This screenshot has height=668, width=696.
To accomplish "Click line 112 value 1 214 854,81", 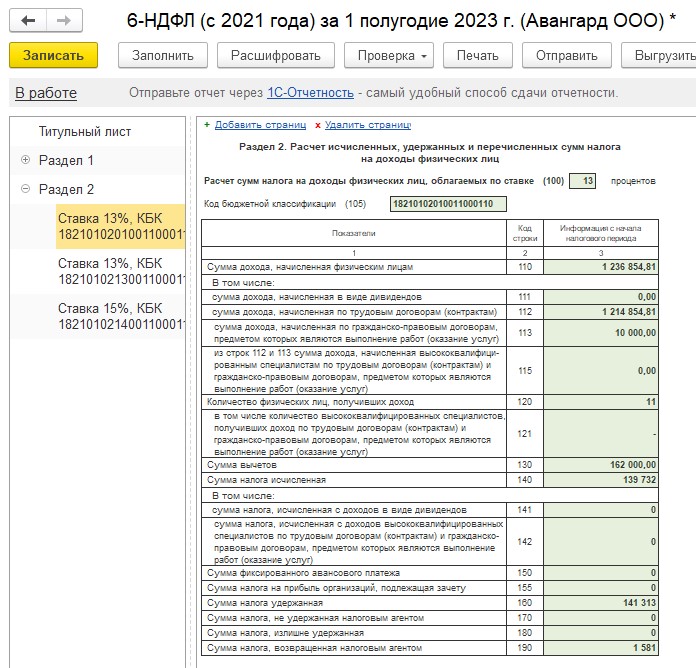I will [x=601, y=312].
